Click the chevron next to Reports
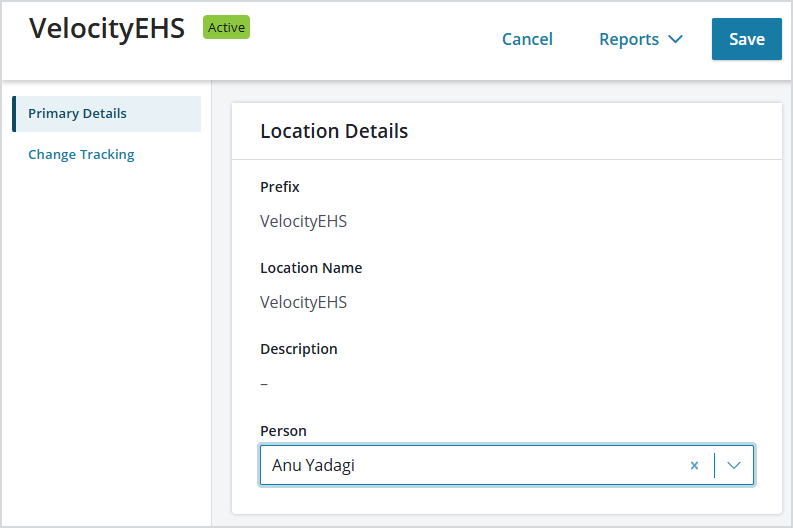This screenshot has width=793, height=528. [x=676, y=39]
